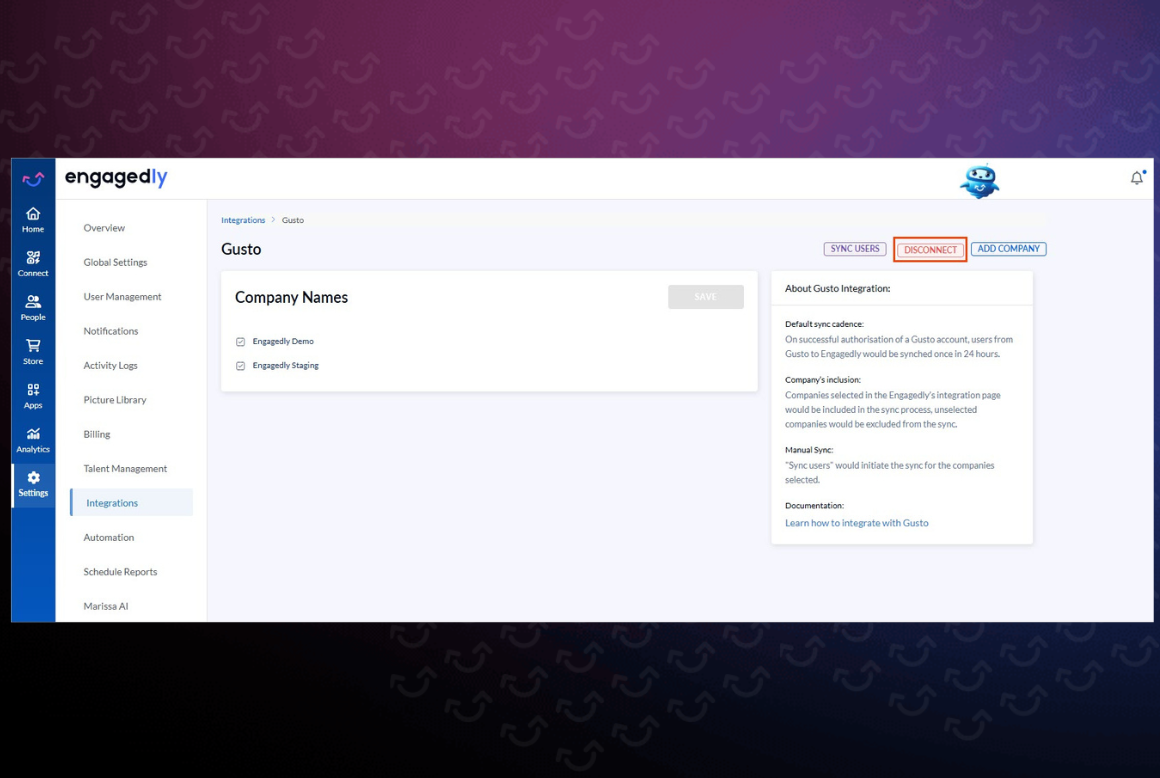This screenshot has width=1160, height=778.
Task: Click the Marissa robot mascot icon
Action: pos(979,181)
